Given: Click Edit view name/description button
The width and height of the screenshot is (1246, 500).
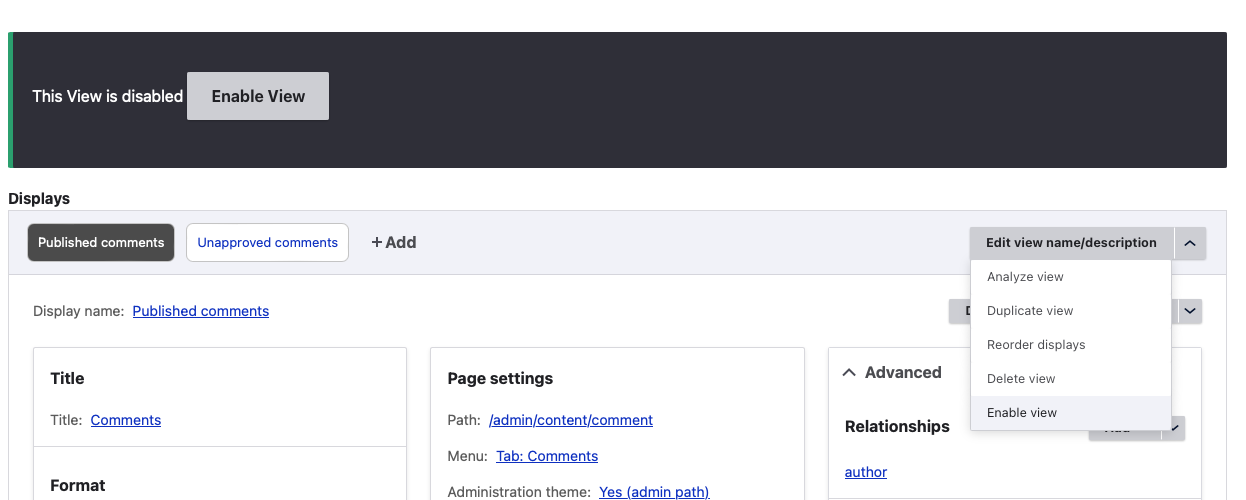Looking at the screenshot, I should (x=1071, y=243).
